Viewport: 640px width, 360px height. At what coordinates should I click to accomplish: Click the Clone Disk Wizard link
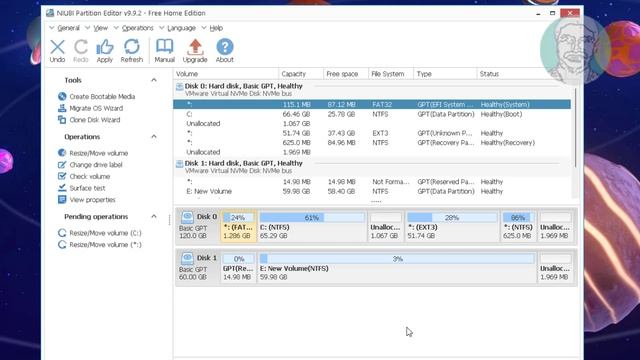tap(95, 120)
